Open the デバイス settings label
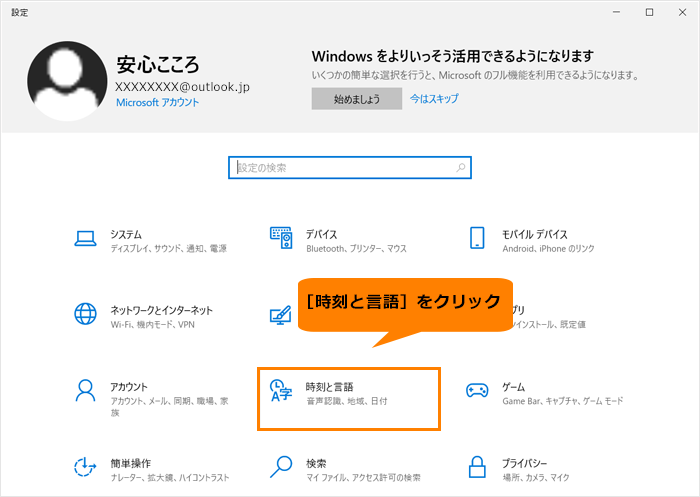 point(321,234)
